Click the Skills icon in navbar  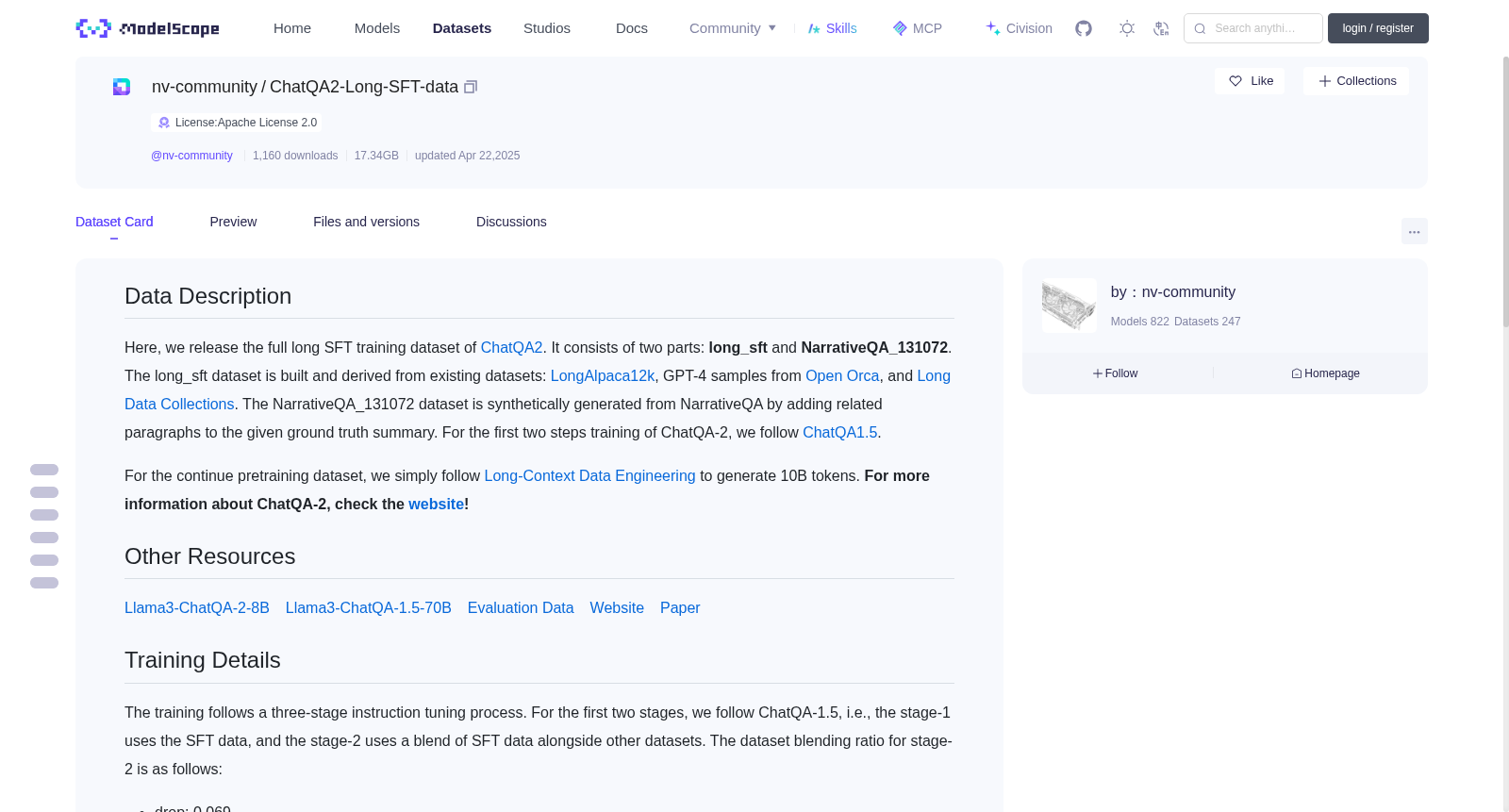(814, 28)
